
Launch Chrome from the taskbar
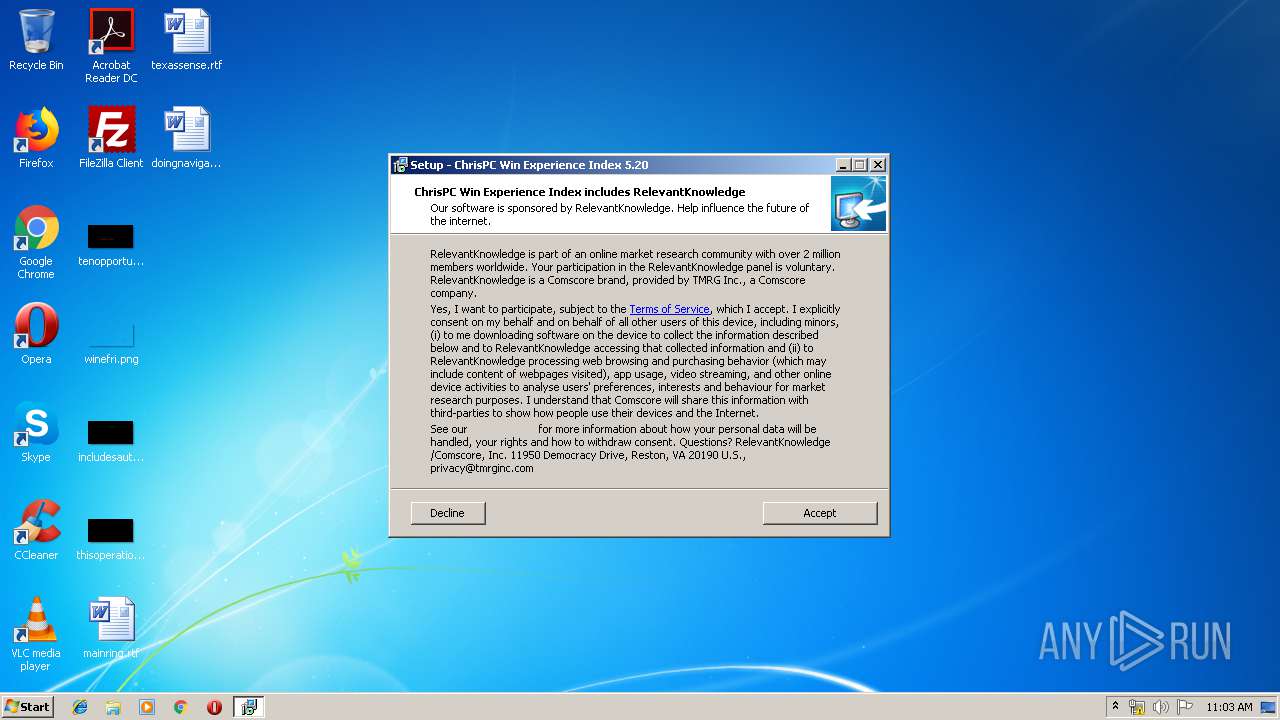pos(181,707)
